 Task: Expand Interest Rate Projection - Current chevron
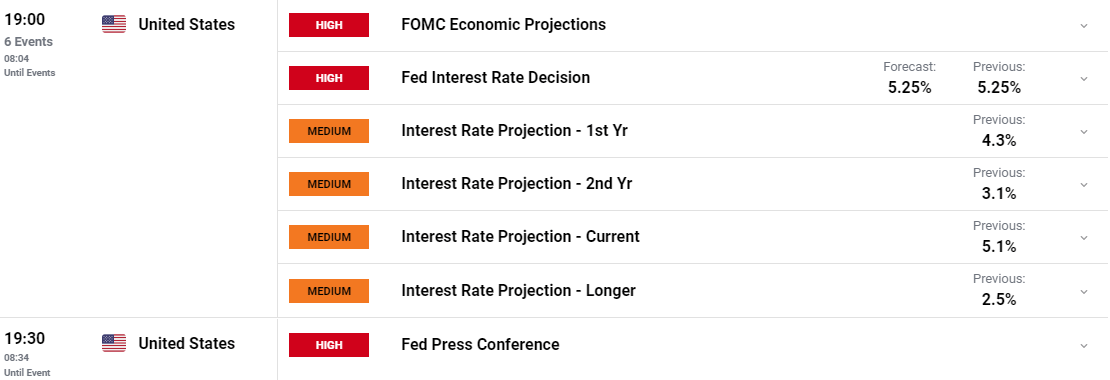pos(1083,238)
